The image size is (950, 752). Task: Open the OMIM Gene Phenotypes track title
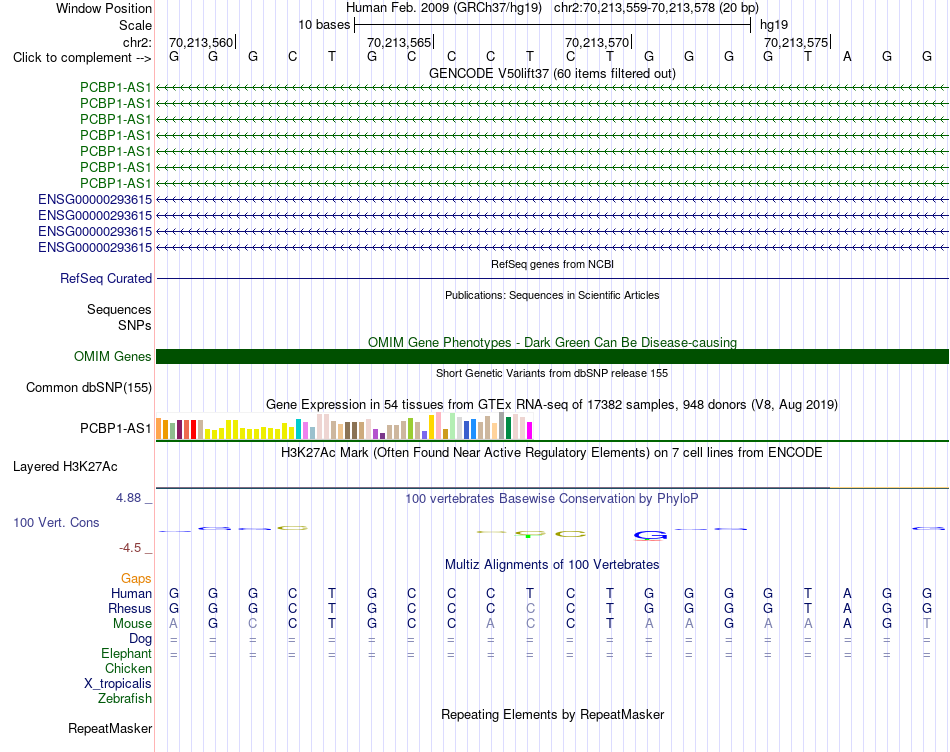point(552,342)
